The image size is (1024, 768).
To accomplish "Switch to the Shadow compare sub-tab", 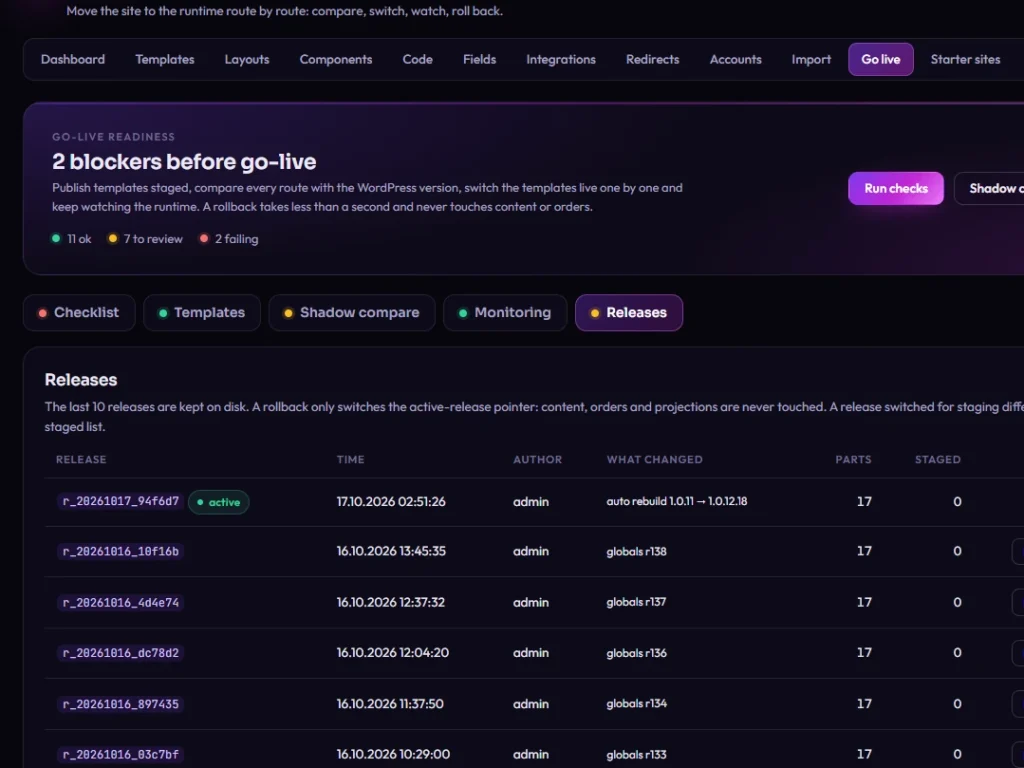I will (x=352, y=313).
